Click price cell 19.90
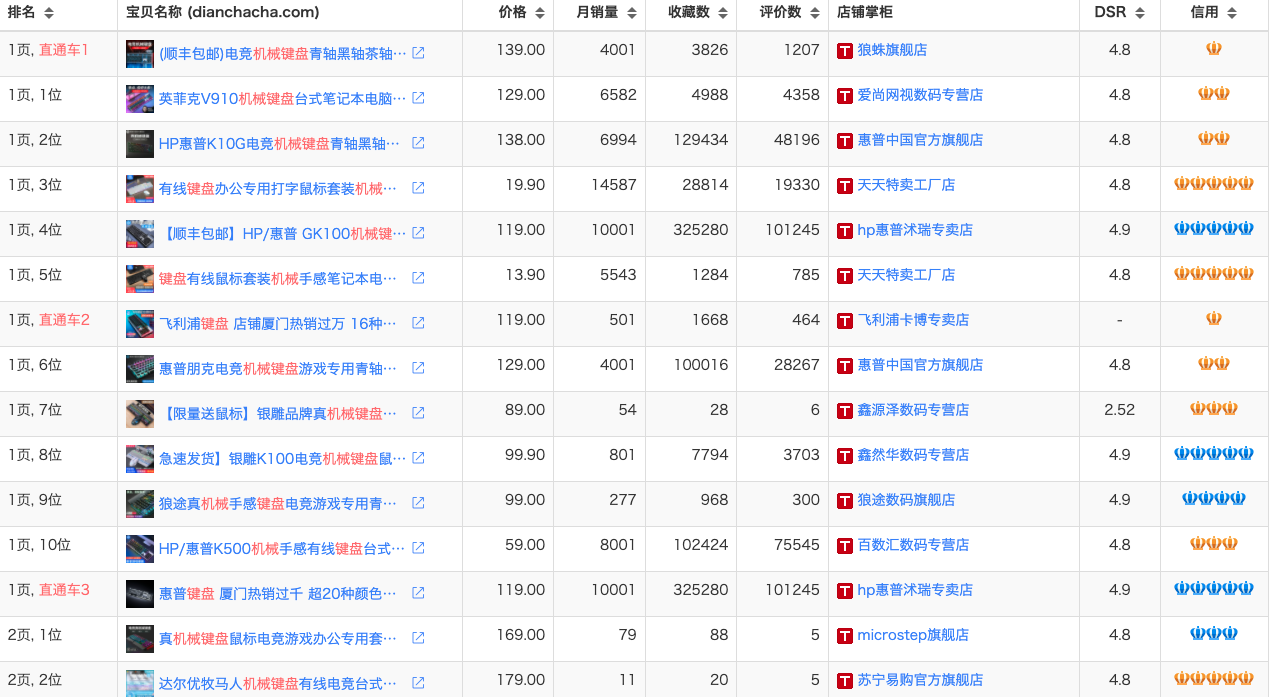Screen dimensions: 1279x697 point(525,185)
